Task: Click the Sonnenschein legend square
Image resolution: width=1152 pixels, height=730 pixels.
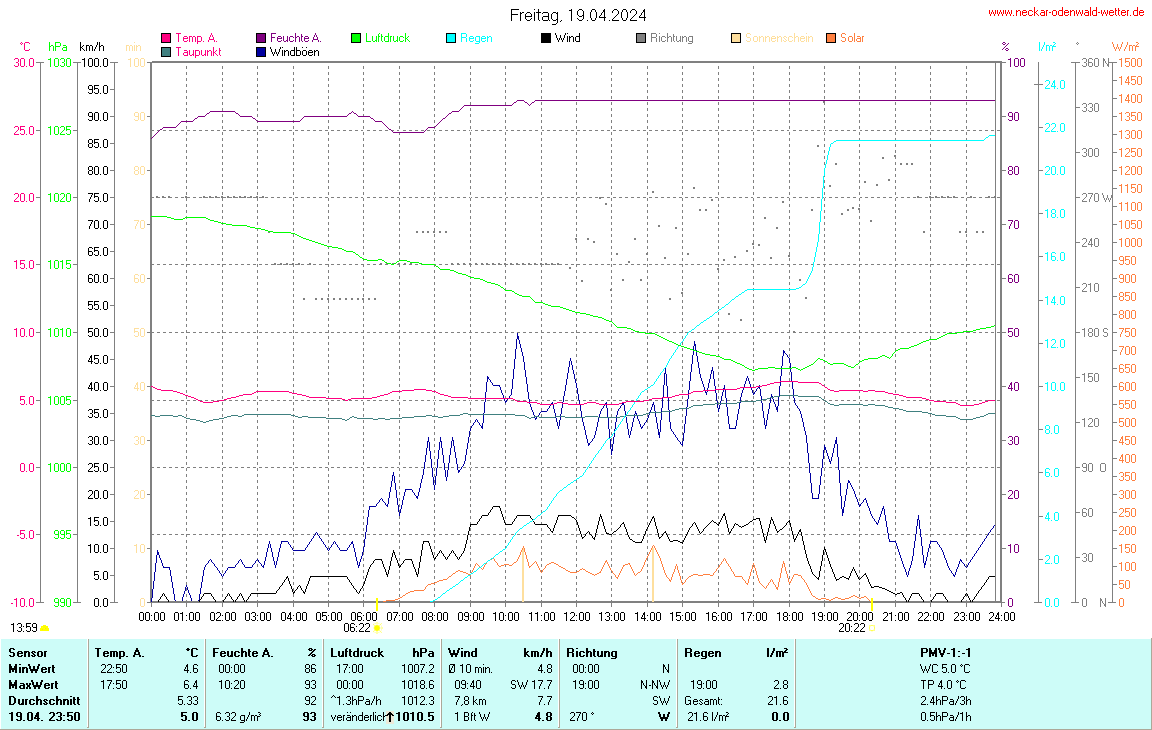Action: [x=736, y=38]
